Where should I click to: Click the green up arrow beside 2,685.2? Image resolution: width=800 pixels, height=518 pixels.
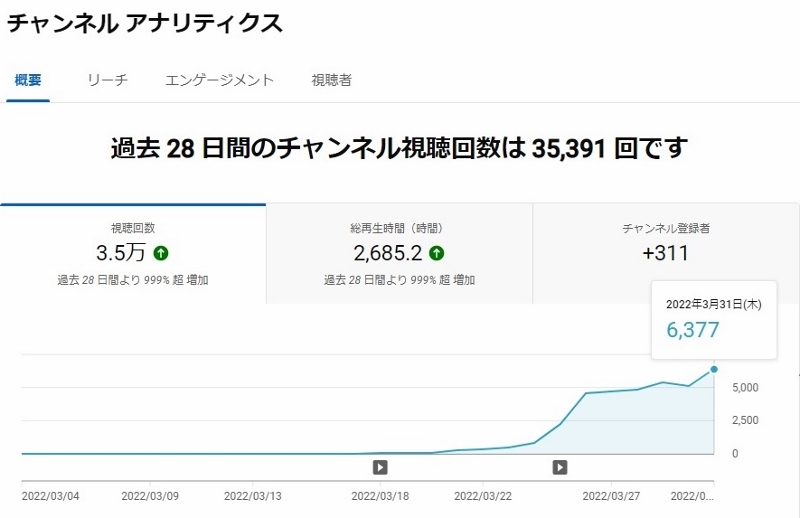pyautogui.click(x=437, y=253)
